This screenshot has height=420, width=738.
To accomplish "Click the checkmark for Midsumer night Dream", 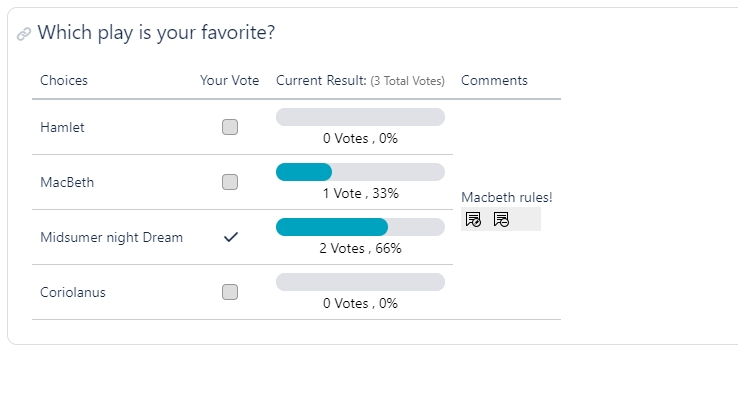I will [x=230, y=237].
